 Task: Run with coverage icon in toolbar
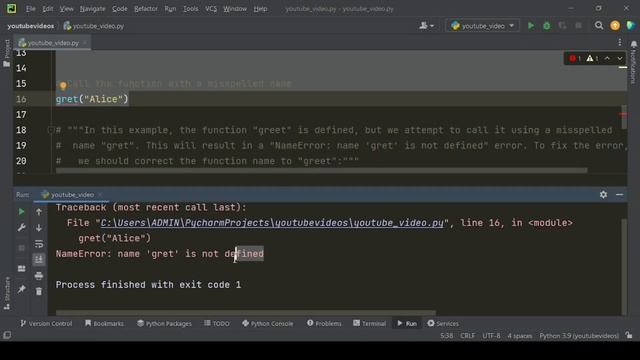[562, 26]
